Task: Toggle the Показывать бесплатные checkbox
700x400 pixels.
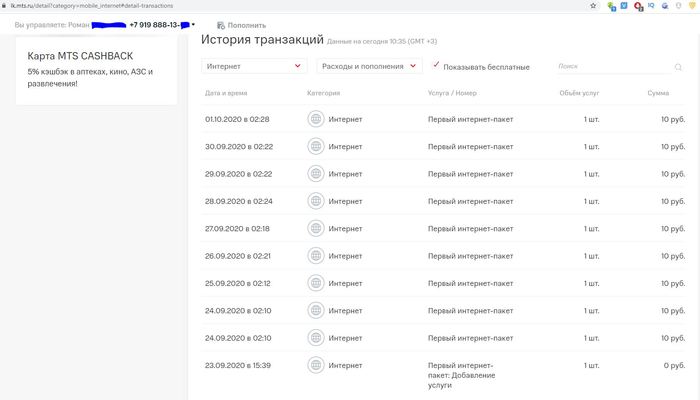Action: coord(435,63)
